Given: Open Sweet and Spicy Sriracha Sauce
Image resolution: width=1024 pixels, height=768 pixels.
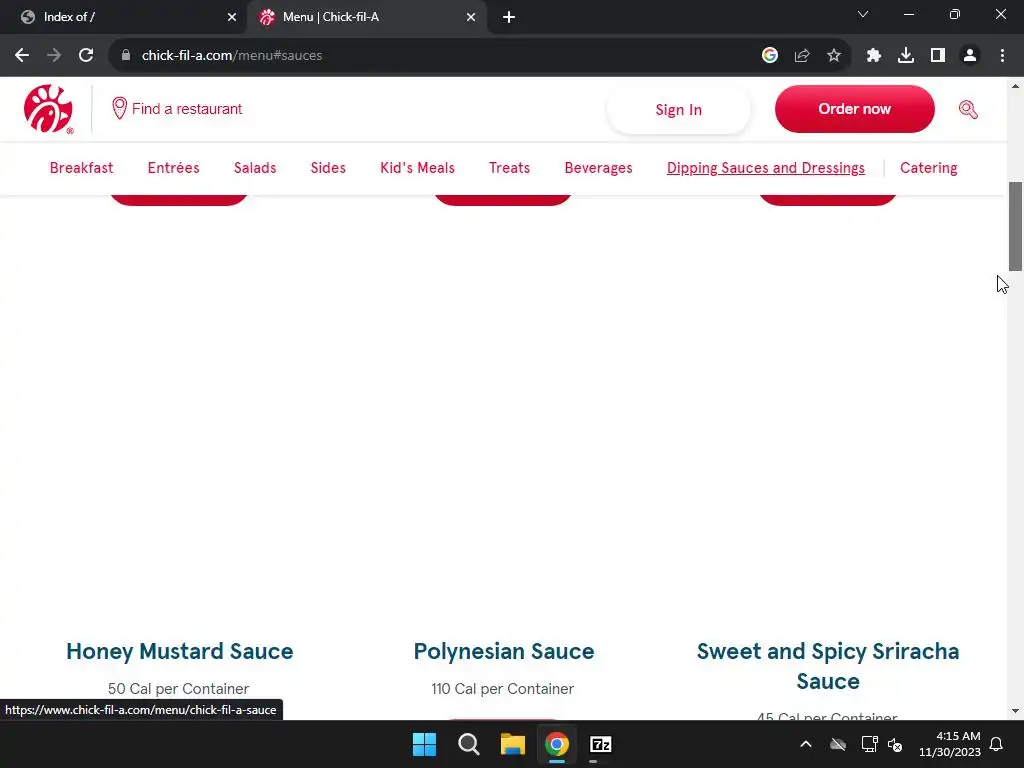Looking at the screenshot, I should coord(827,666).
